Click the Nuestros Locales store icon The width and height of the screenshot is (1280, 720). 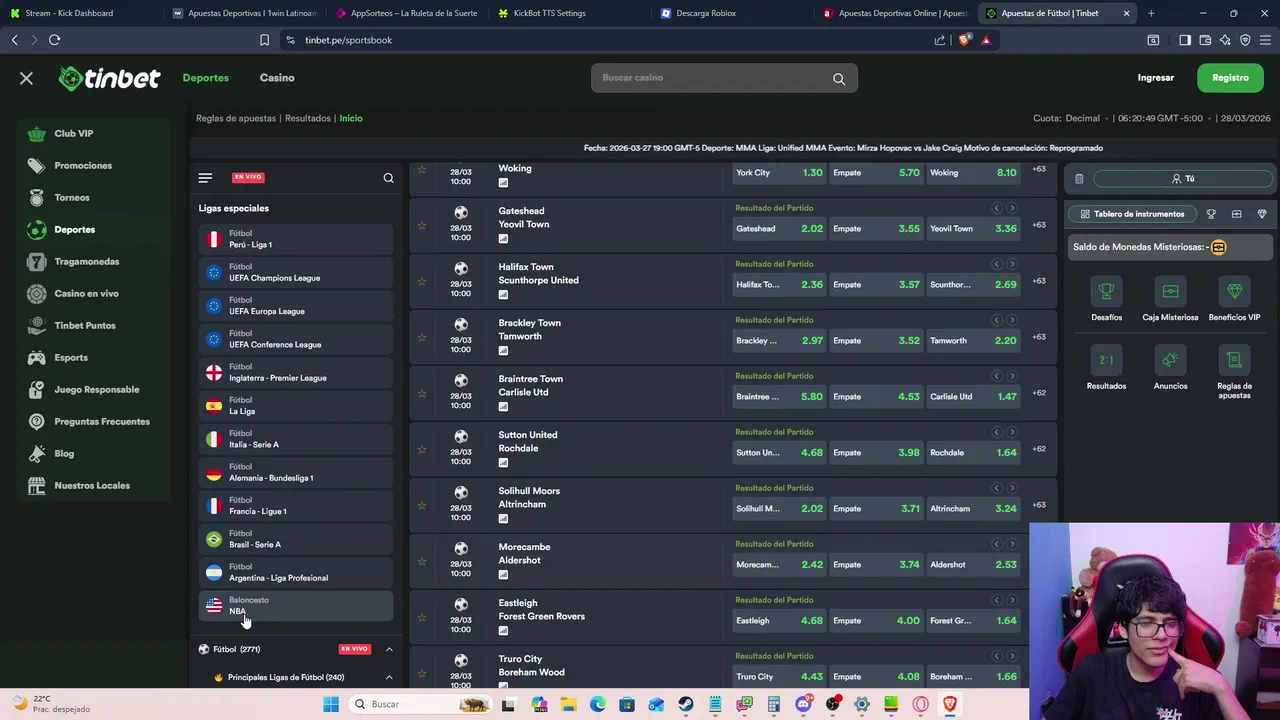(x=37, y=485)
